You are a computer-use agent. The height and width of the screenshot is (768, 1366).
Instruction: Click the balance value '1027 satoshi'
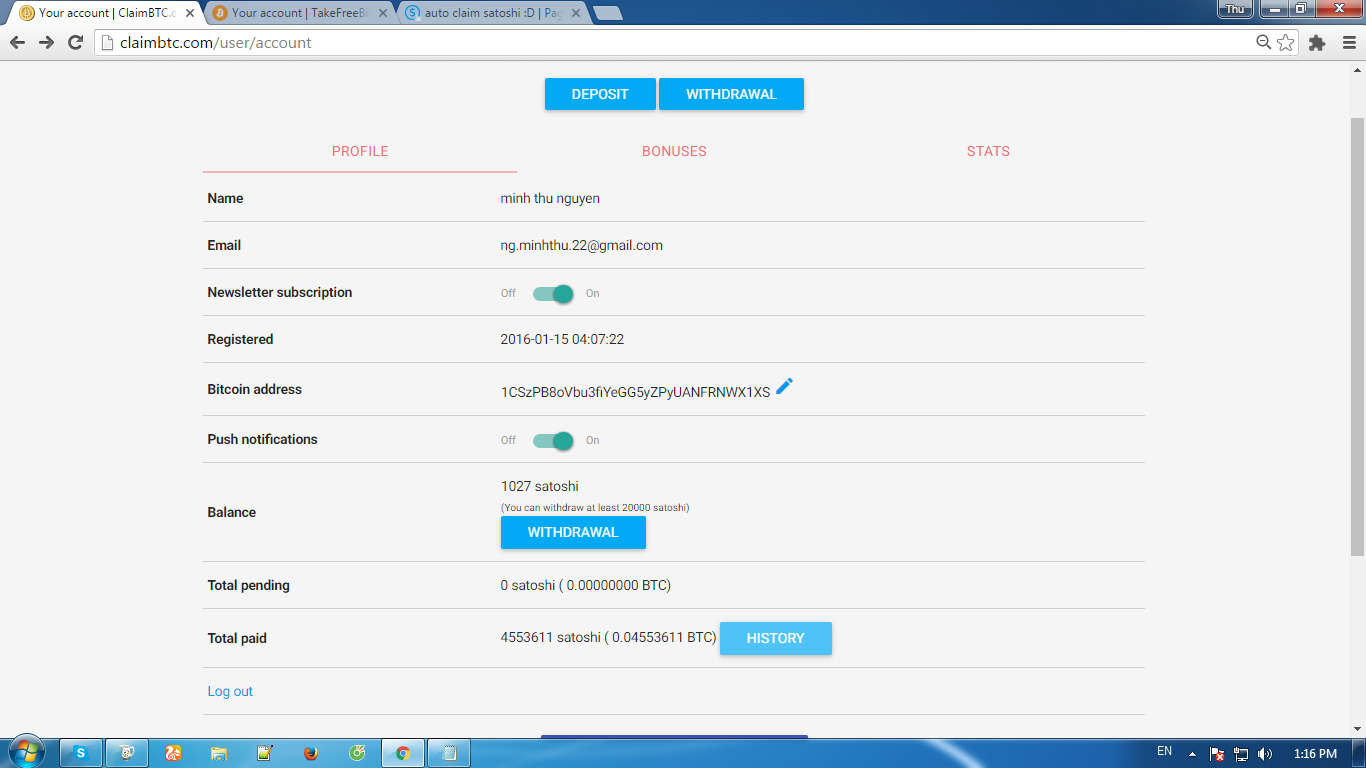540,486
